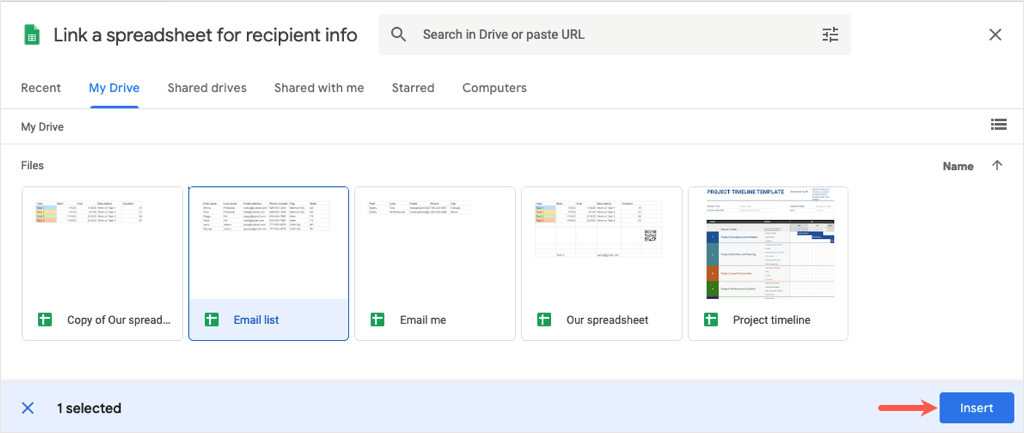Viewport: 1024px width, 433px height.
Task: Select Copy of Our spreadsheet thumbnail
Action: [x=102, y=243]
